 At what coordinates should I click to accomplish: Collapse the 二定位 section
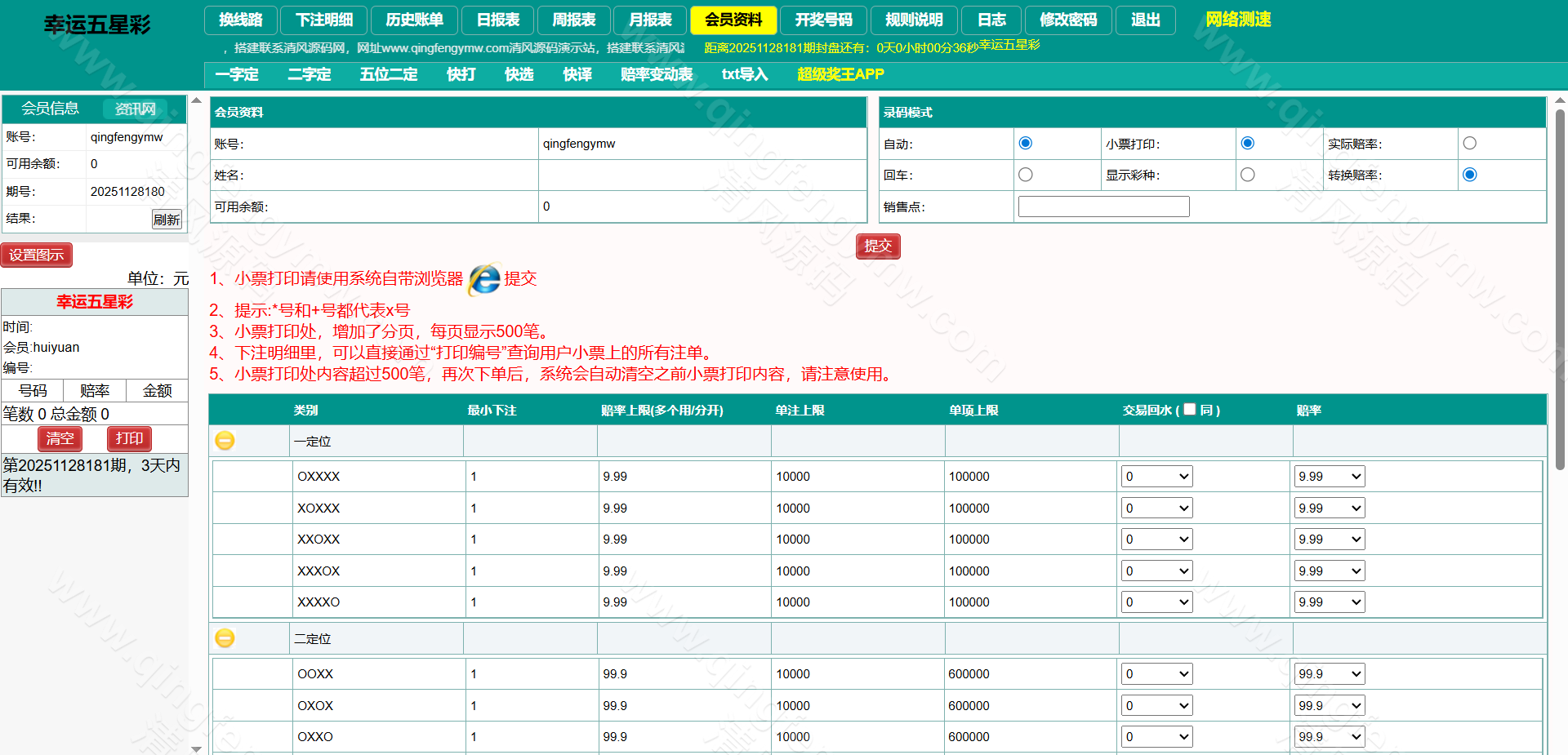coord(225,638)
